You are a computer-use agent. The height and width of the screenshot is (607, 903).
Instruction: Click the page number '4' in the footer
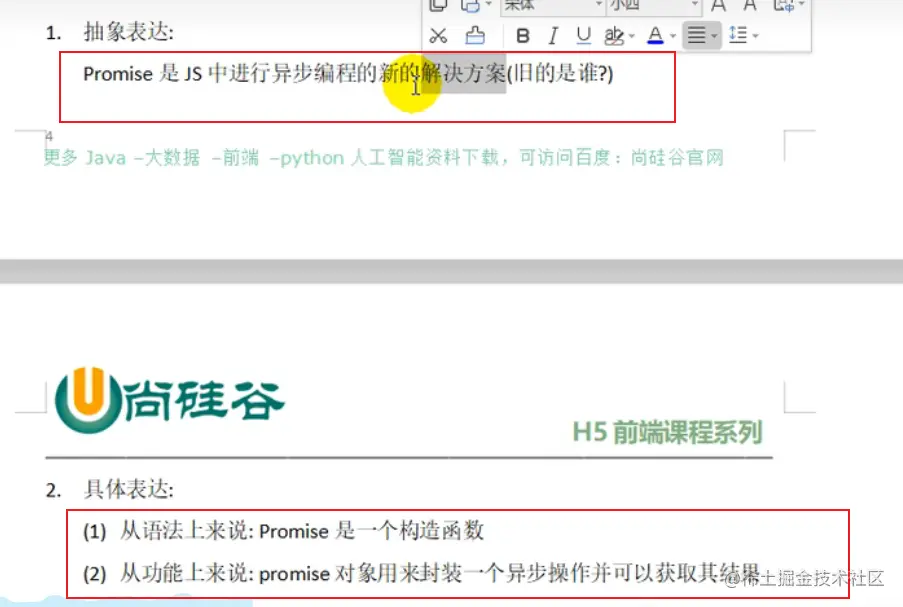(49, 136)
